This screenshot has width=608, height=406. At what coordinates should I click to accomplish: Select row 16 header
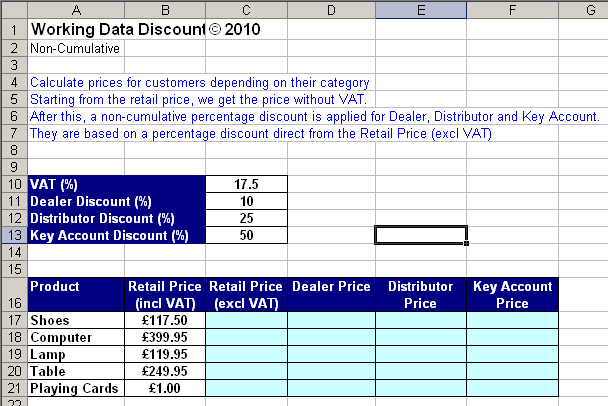point(14,295)
